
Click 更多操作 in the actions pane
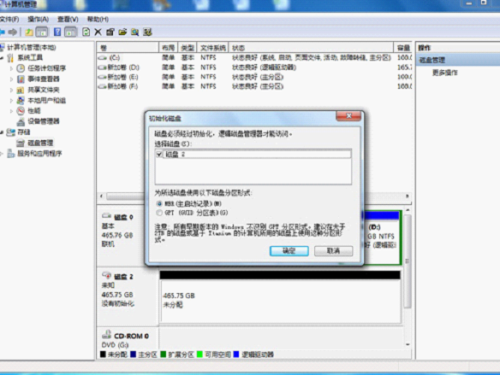[445, 73]
